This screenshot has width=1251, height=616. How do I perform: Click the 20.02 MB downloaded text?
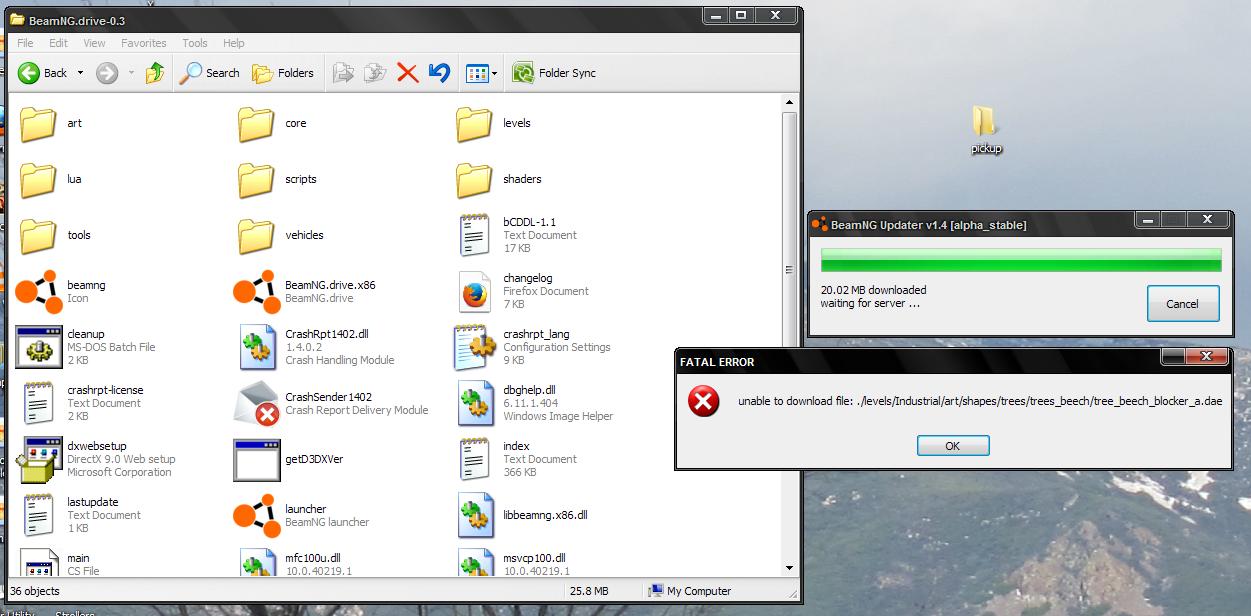pyautogui.click(x=873, y=290)
